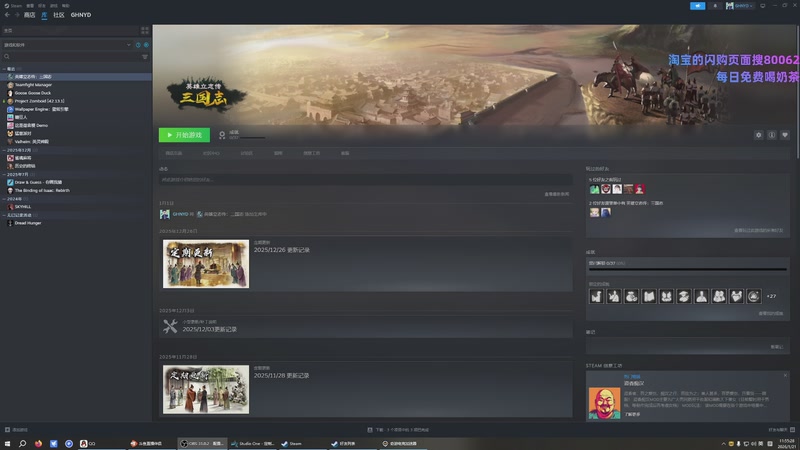800x450 pixels.
Task: Click the 2025/12/26 update notes title
Action: point(282,250)
